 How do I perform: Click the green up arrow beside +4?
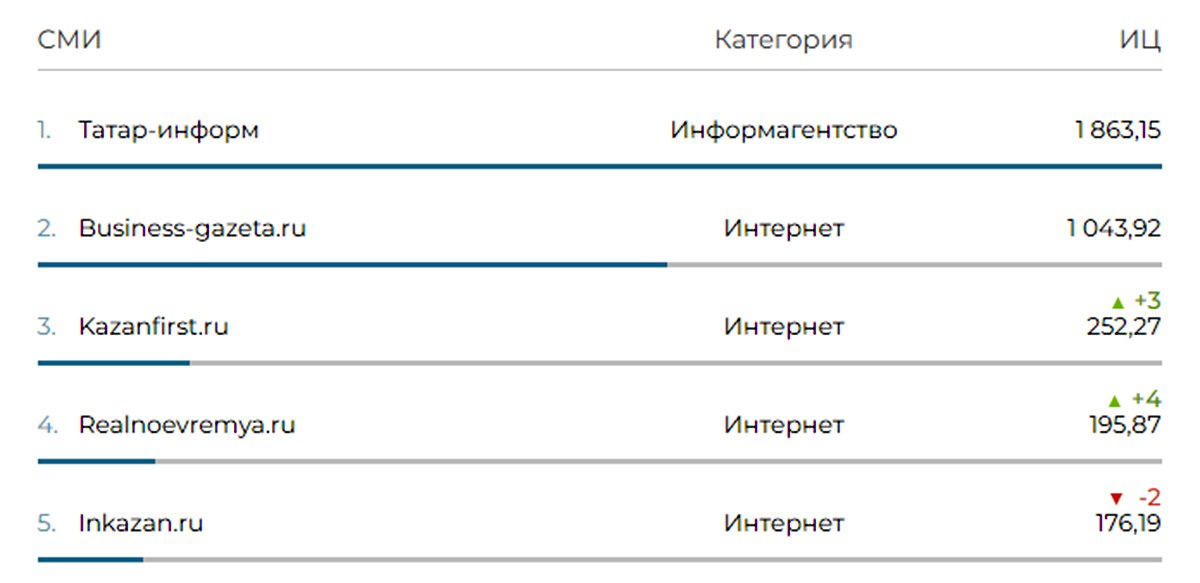pyautogui.click(x=1116, y=401)
